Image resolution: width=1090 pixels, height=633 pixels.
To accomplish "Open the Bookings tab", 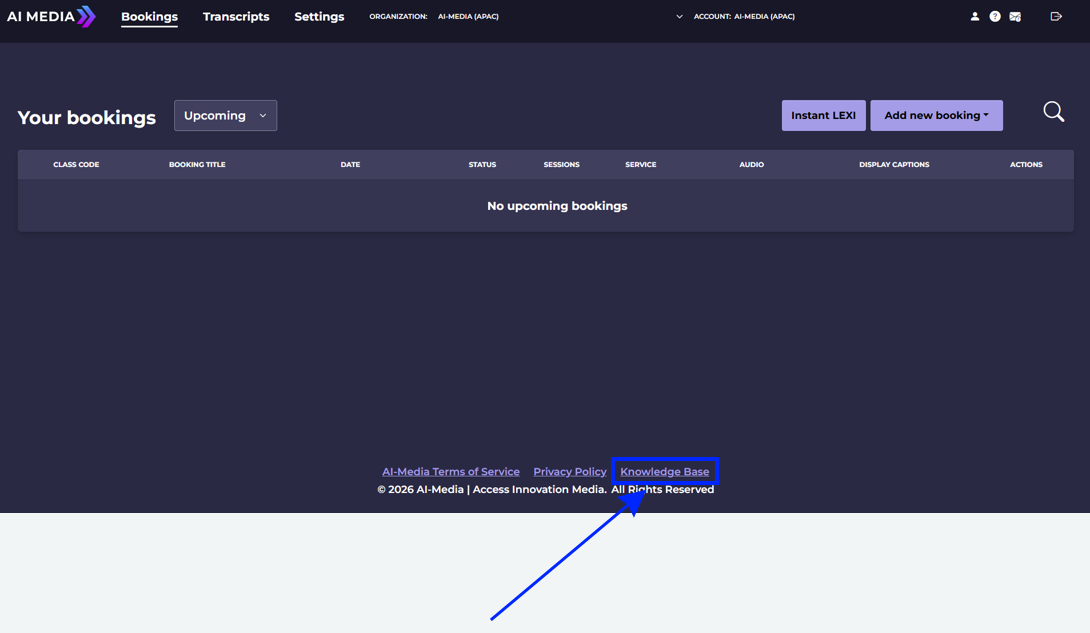I will [149, 17].
